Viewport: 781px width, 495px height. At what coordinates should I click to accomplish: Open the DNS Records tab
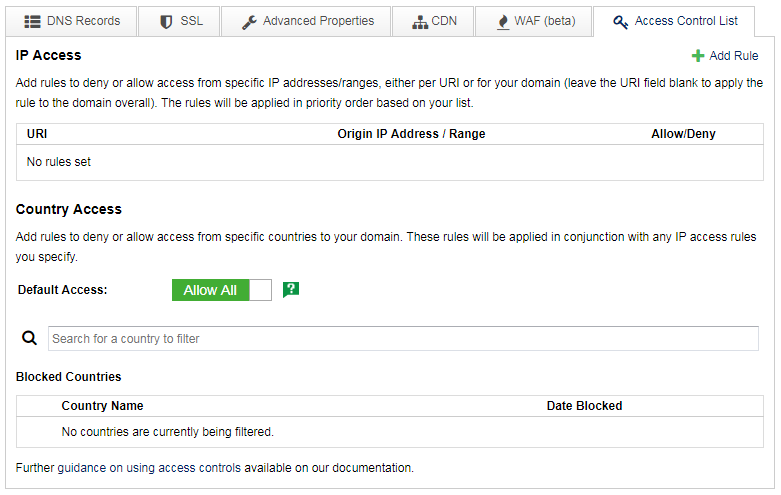tap(72, 21)
